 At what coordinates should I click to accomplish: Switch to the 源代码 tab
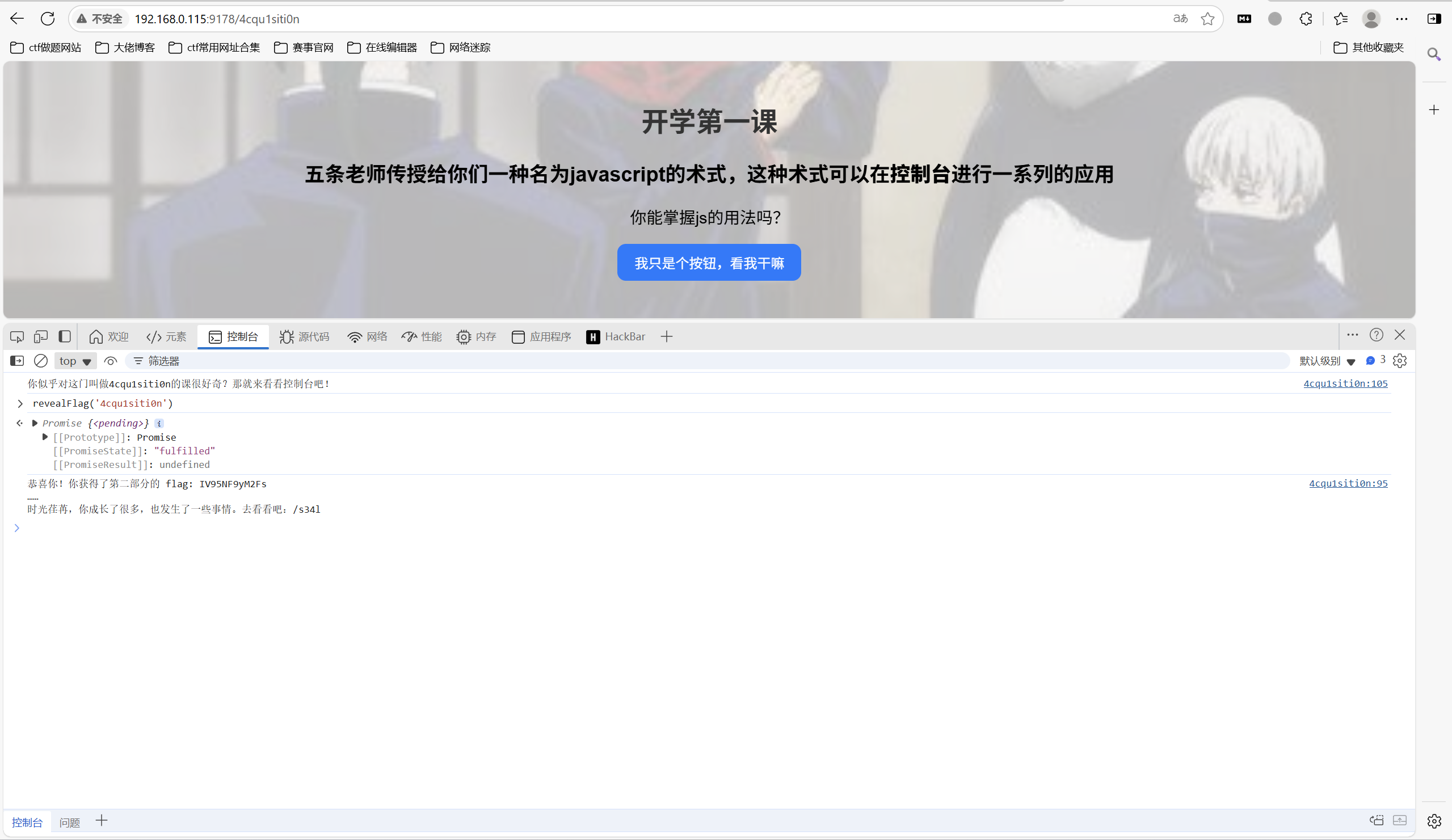304,336
